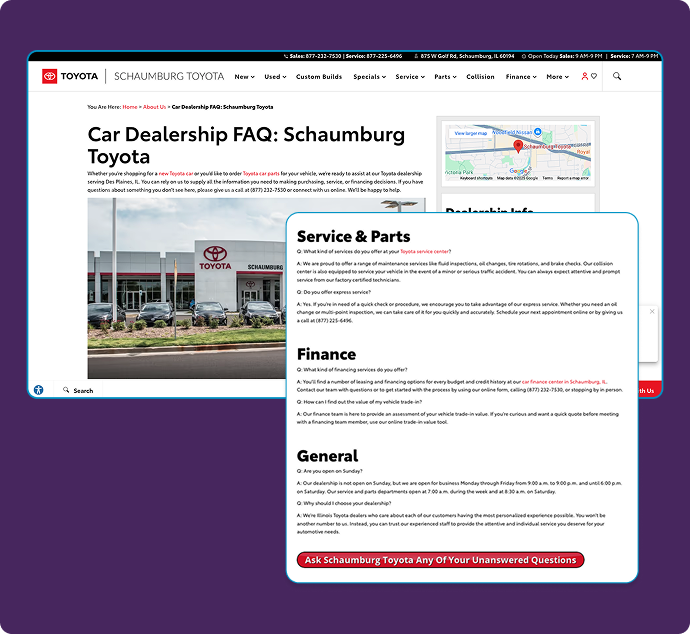This screenshot has height=634, width=690.
Task: Go to the Collision page
Action: pos(480,77)
